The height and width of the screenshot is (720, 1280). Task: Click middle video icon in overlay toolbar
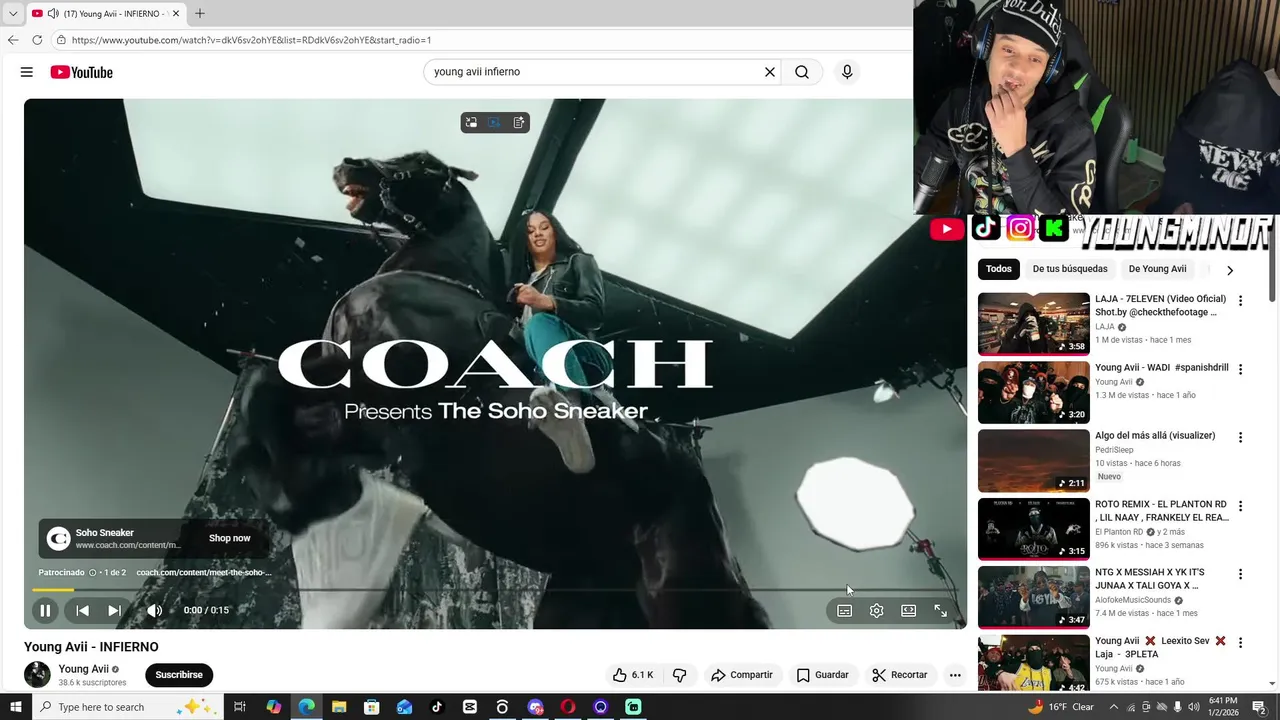[x=494, y=122]
